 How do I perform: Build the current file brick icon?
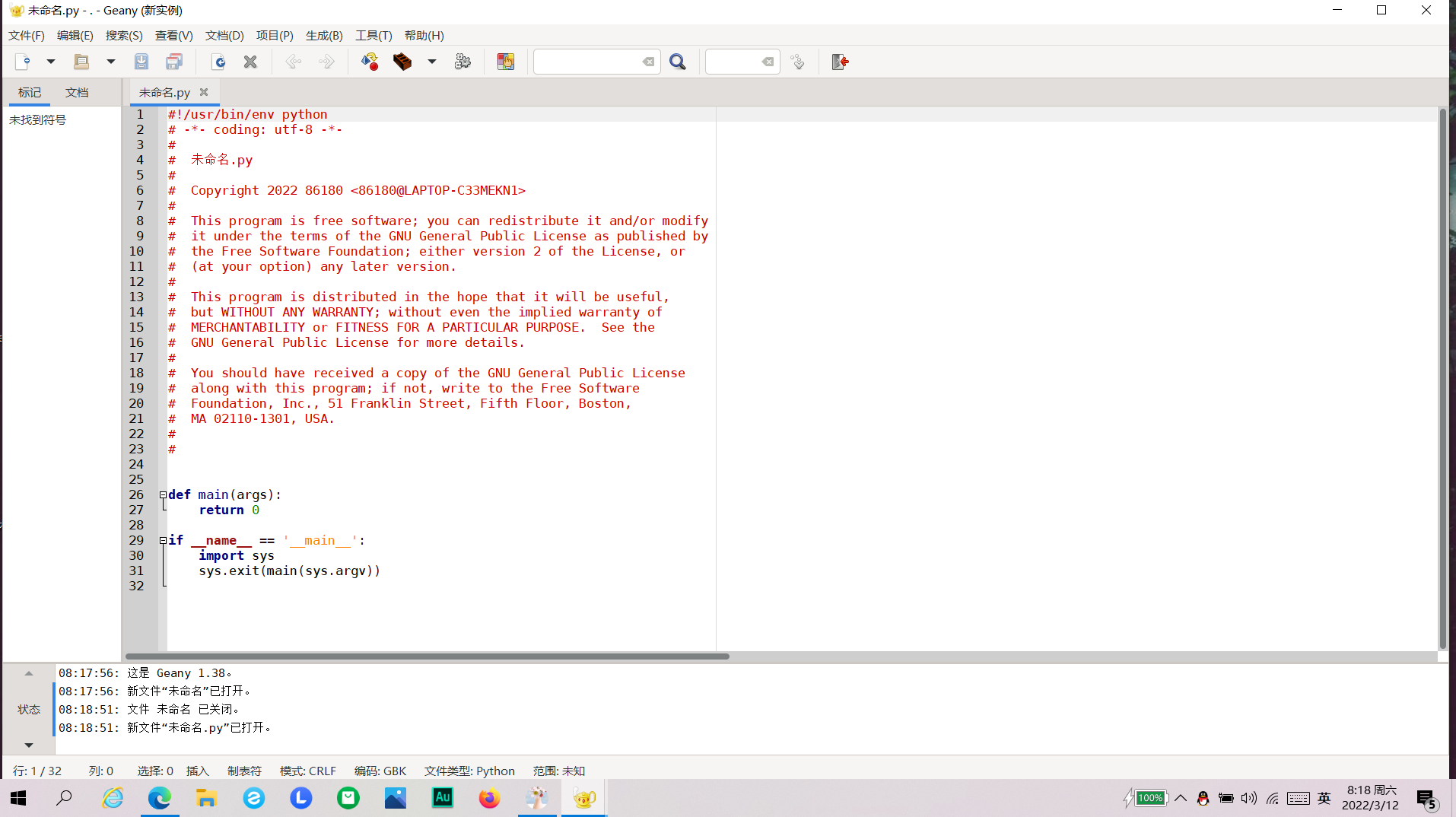click(402, 62)
